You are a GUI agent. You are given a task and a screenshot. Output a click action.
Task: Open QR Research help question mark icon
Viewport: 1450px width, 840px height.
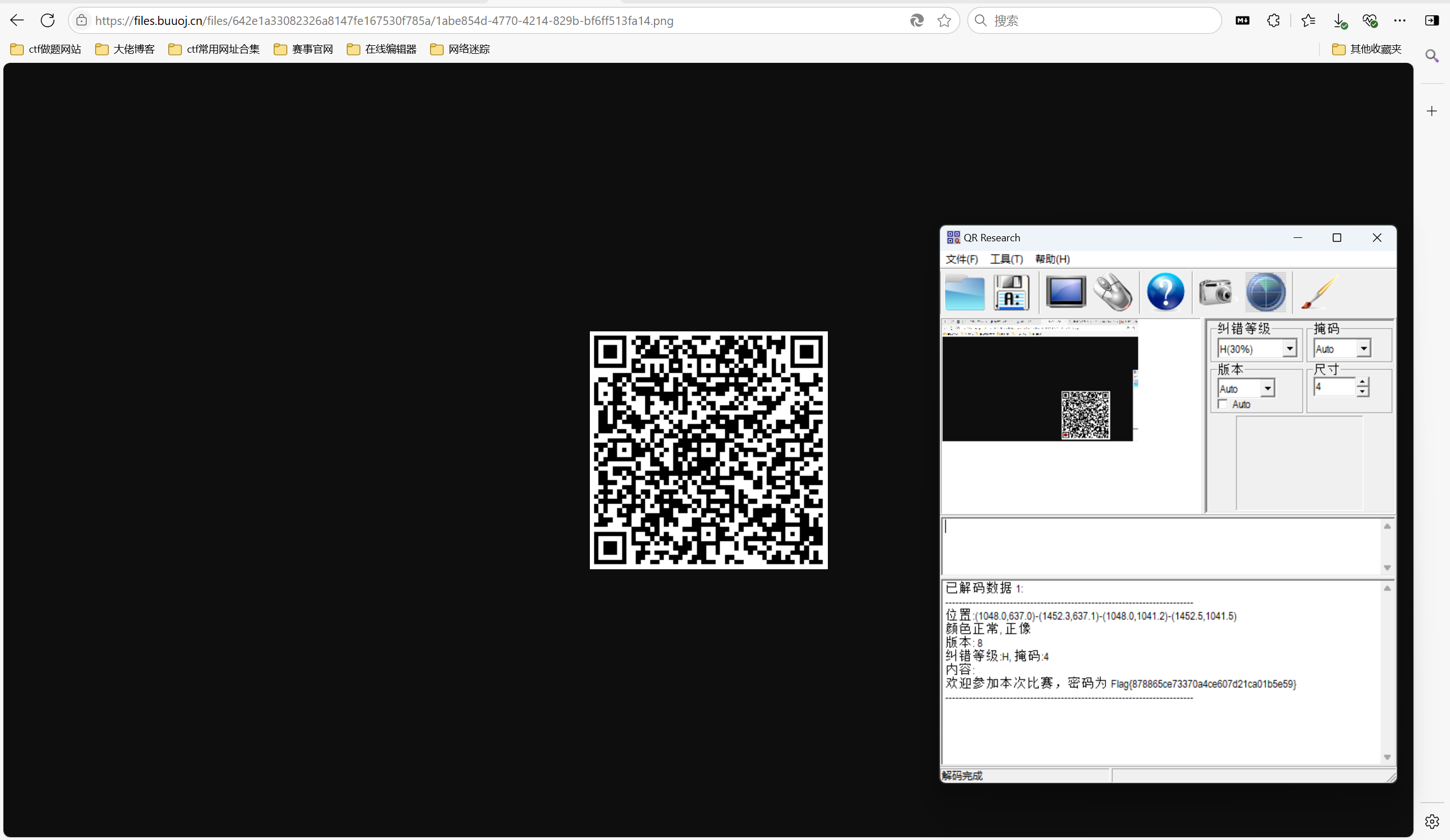click(x=1165, y=292)
